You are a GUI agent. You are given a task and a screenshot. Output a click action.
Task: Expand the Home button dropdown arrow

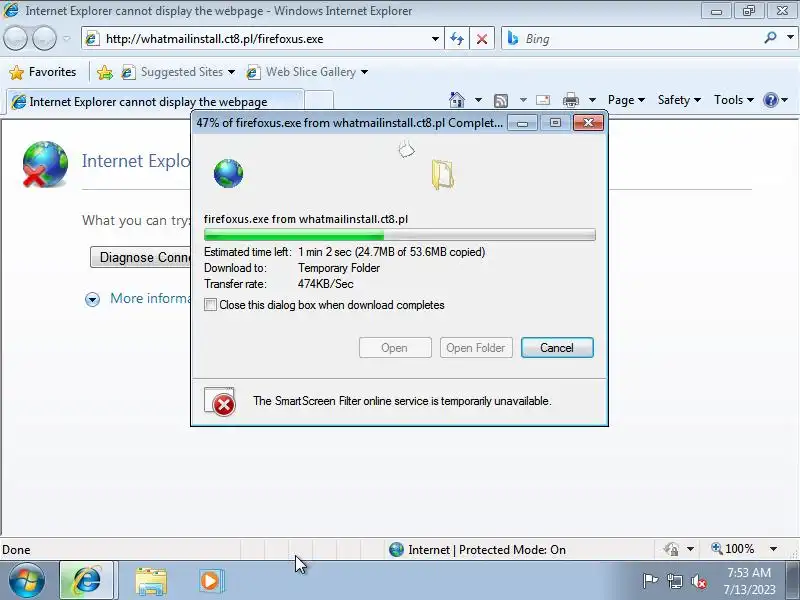(x=478, y=100)
